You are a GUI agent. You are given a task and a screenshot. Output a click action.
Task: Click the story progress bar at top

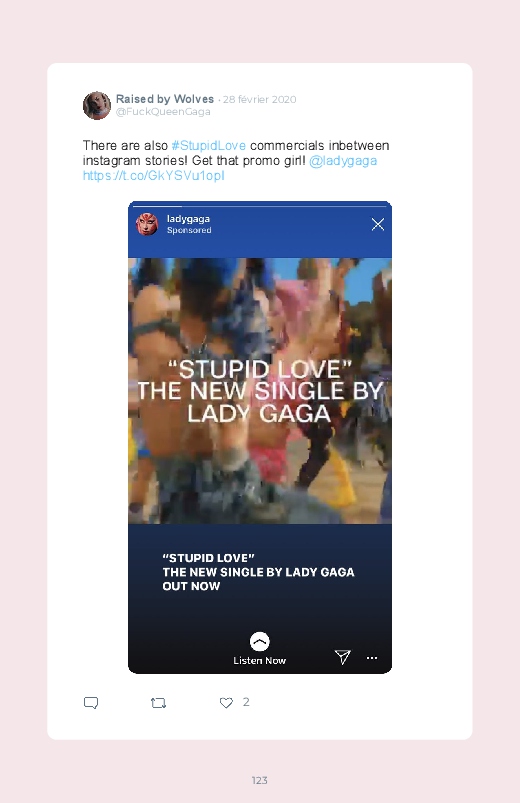tap(260, 206)
